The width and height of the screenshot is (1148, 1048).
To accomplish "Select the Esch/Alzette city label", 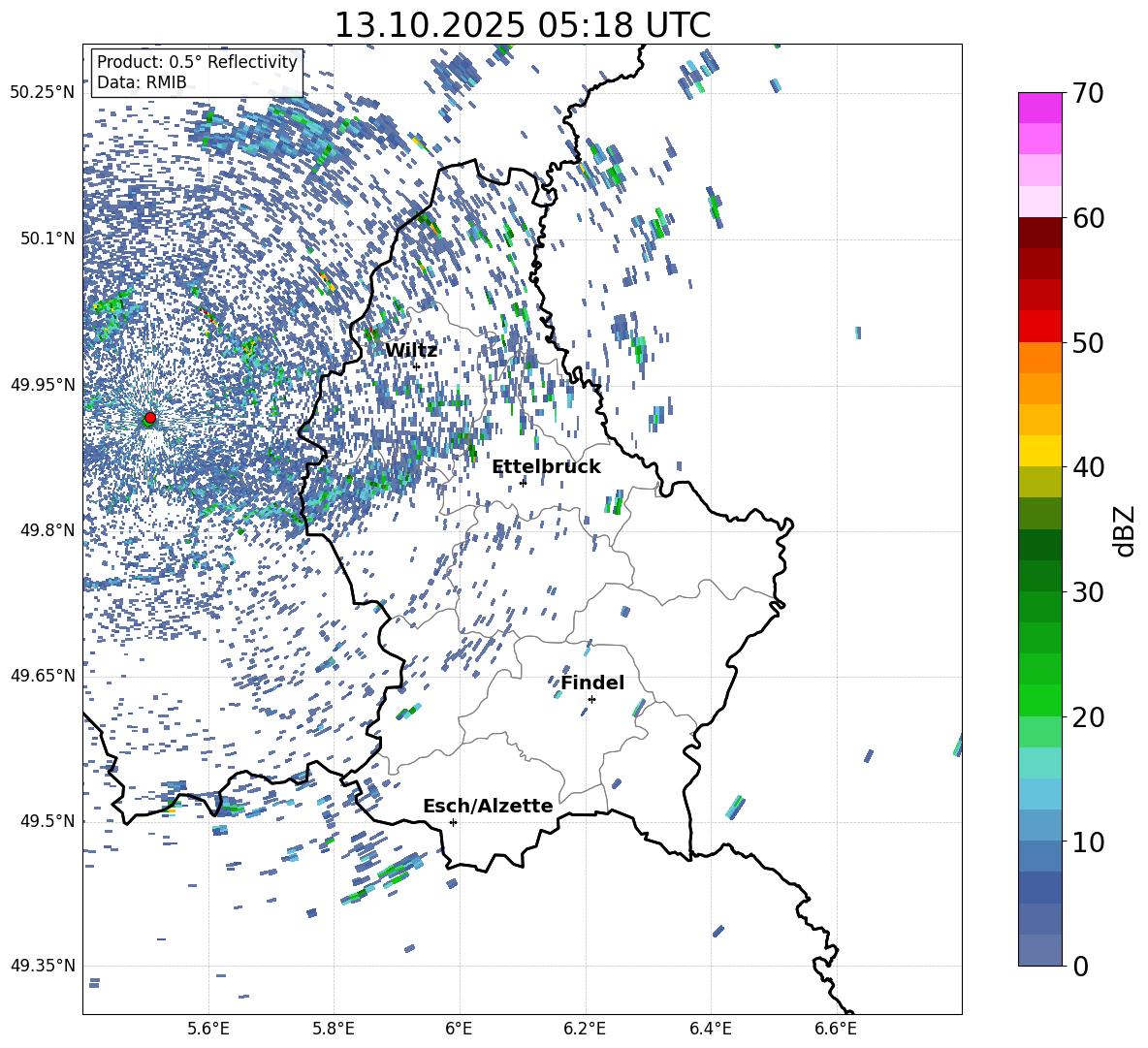I will (488, 806).
